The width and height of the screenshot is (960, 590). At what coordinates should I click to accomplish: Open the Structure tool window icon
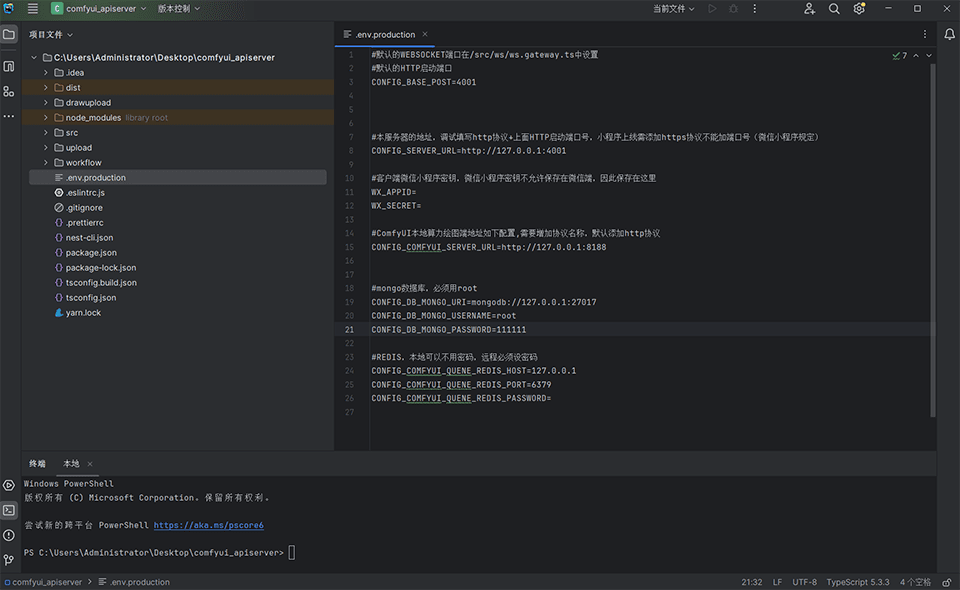point(9,91)
